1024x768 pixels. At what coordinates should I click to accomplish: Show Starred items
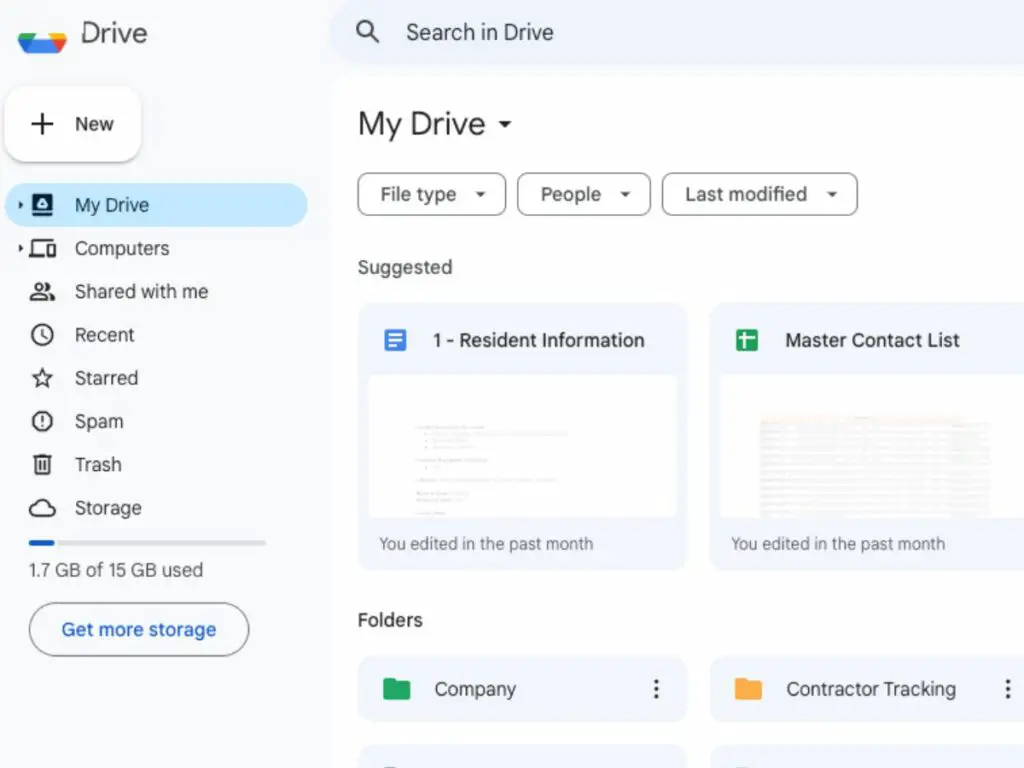[157, 378]
